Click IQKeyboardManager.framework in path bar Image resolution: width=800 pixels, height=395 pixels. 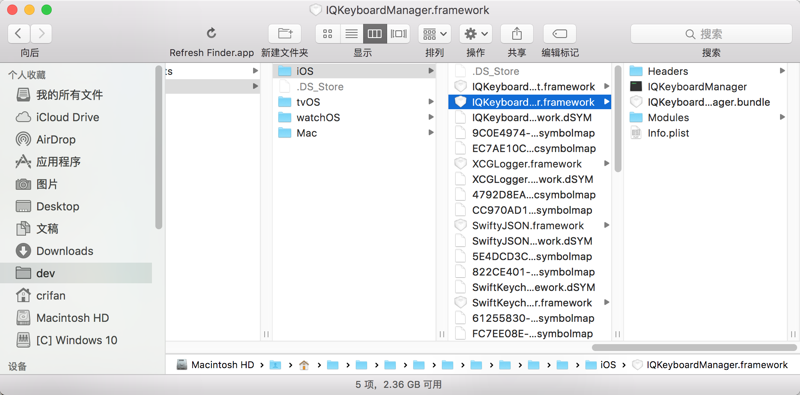click(710, 365)
